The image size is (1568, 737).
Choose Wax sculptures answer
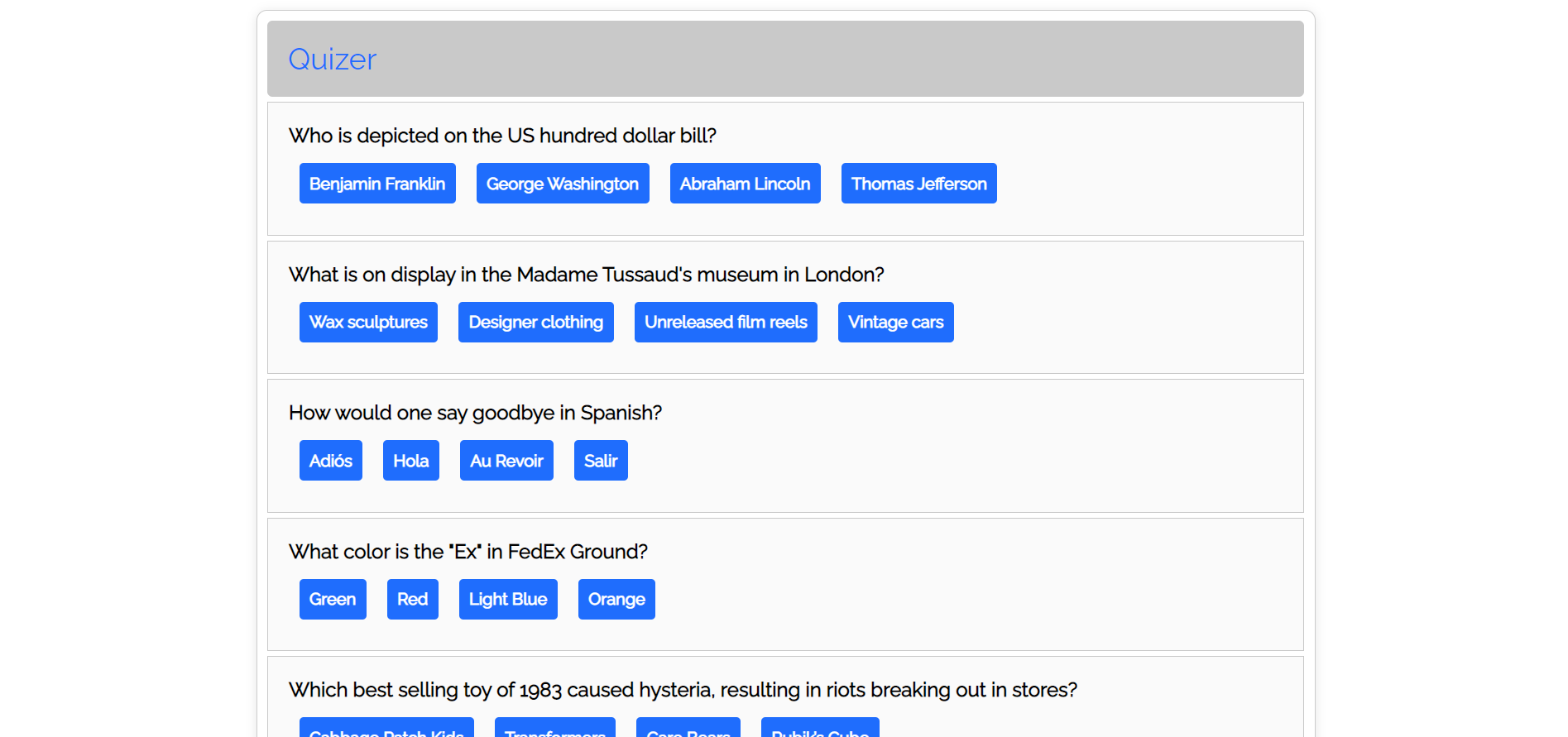(368, 323)
